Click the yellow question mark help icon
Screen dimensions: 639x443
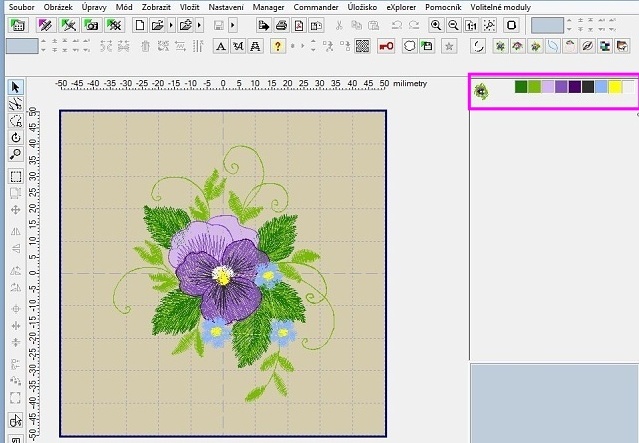tap(279, 46)
